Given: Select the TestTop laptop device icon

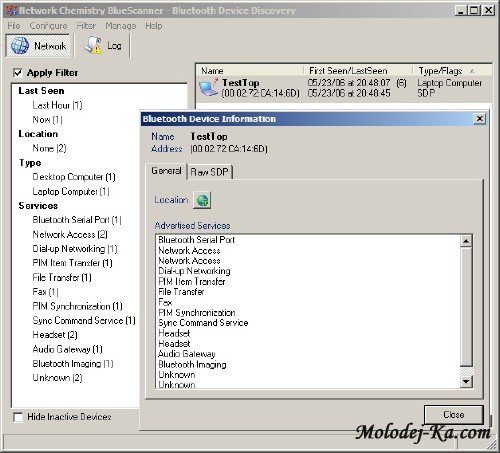Looking at the screenshot, I should tap(209, 88).
